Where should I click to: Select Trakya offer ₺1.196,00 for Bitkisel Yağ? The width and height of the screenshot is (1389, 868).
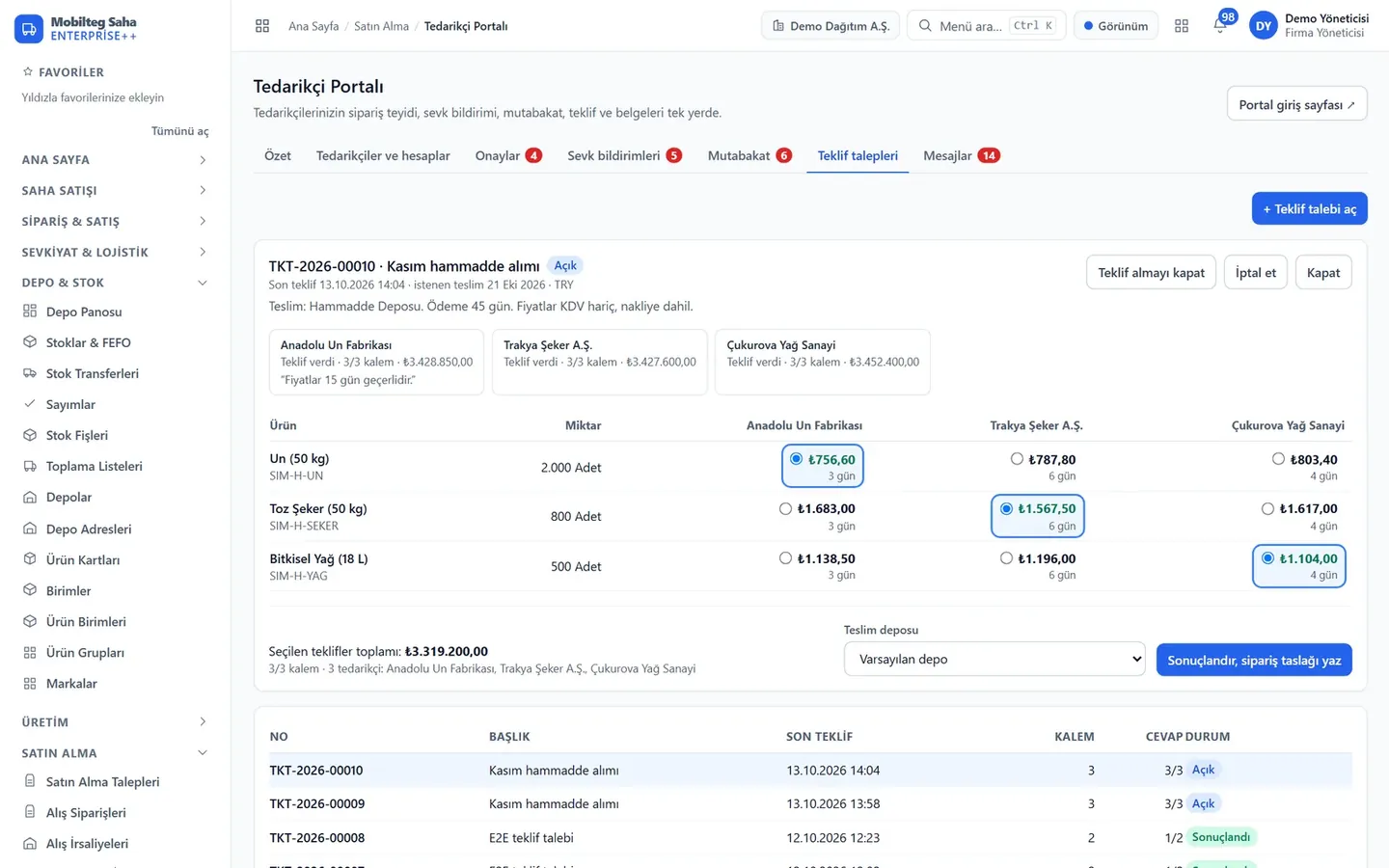tap(1006, 558)
